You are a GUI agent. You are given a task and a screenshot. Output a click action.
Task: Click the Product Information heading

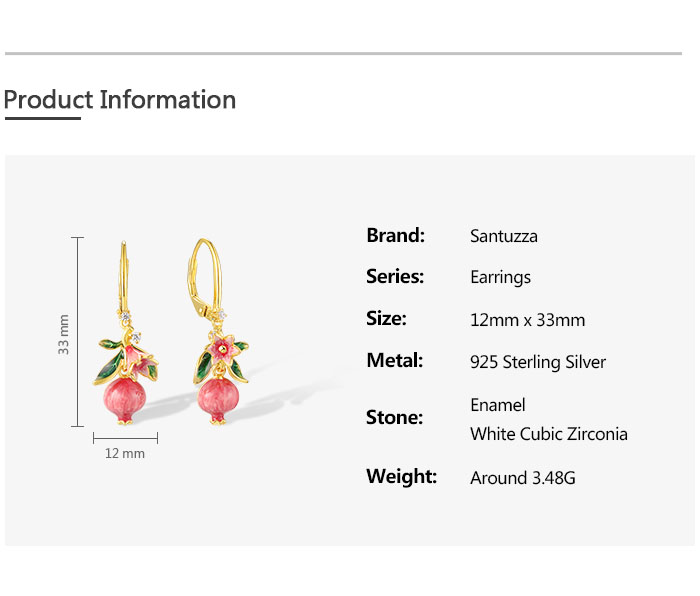pos(120,100)
